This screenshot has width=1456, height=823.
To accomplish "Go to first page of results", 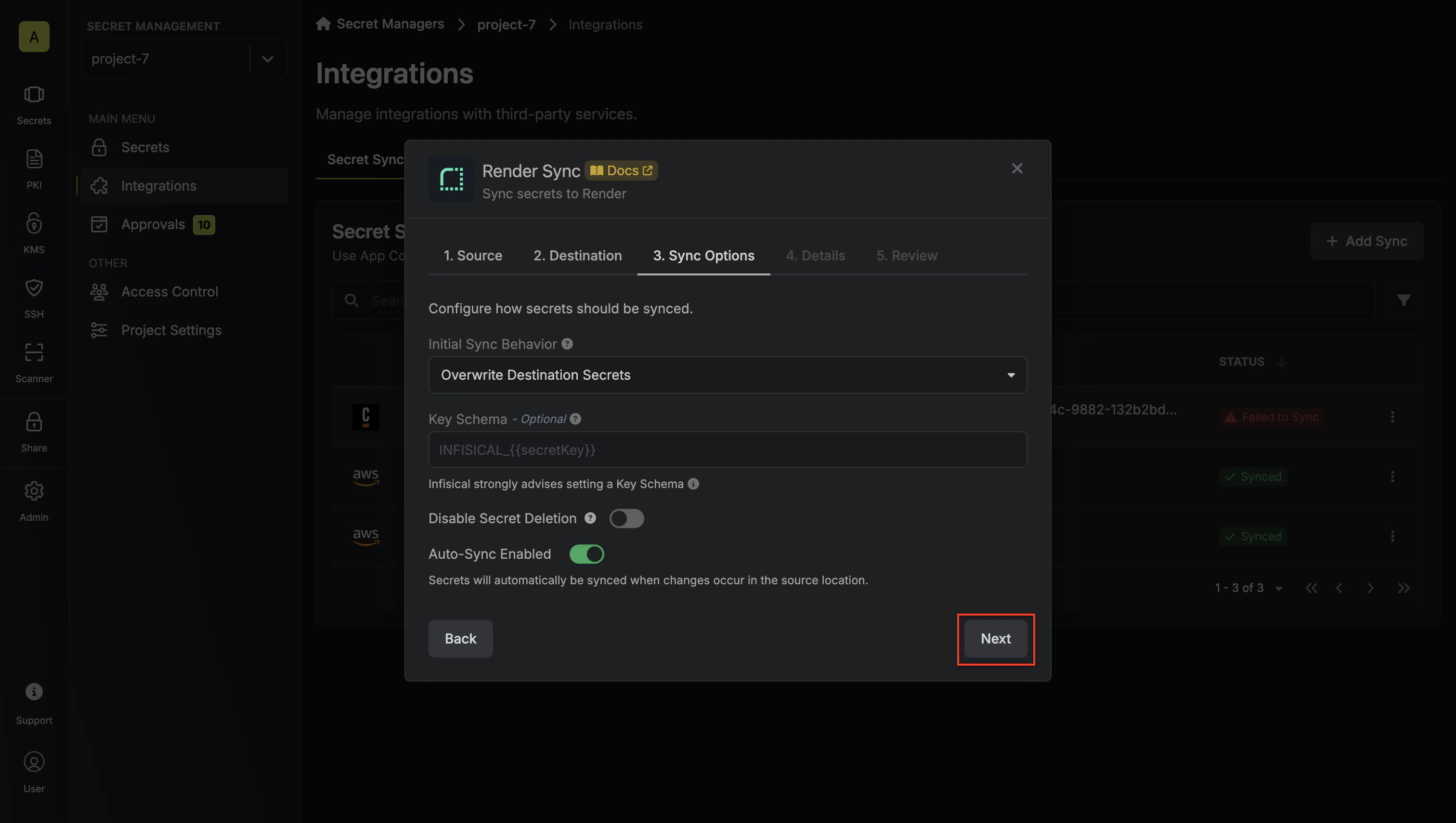I will tap(1311, 589).
